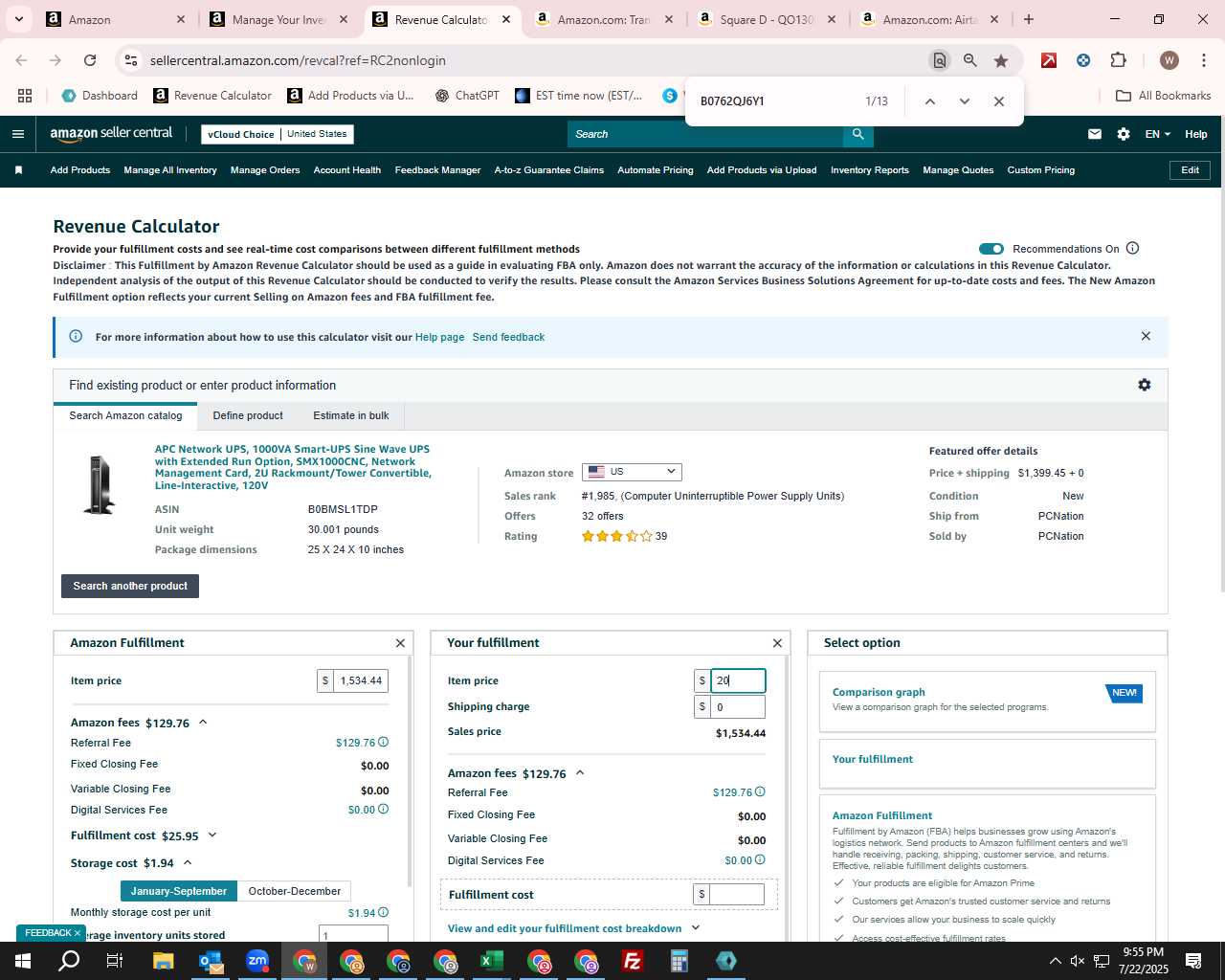This screenshot has height=980, width=1225.
Task: Open Chrome extensions puzzle icon
Action: pyautogui.click(x=1118, y=60)
